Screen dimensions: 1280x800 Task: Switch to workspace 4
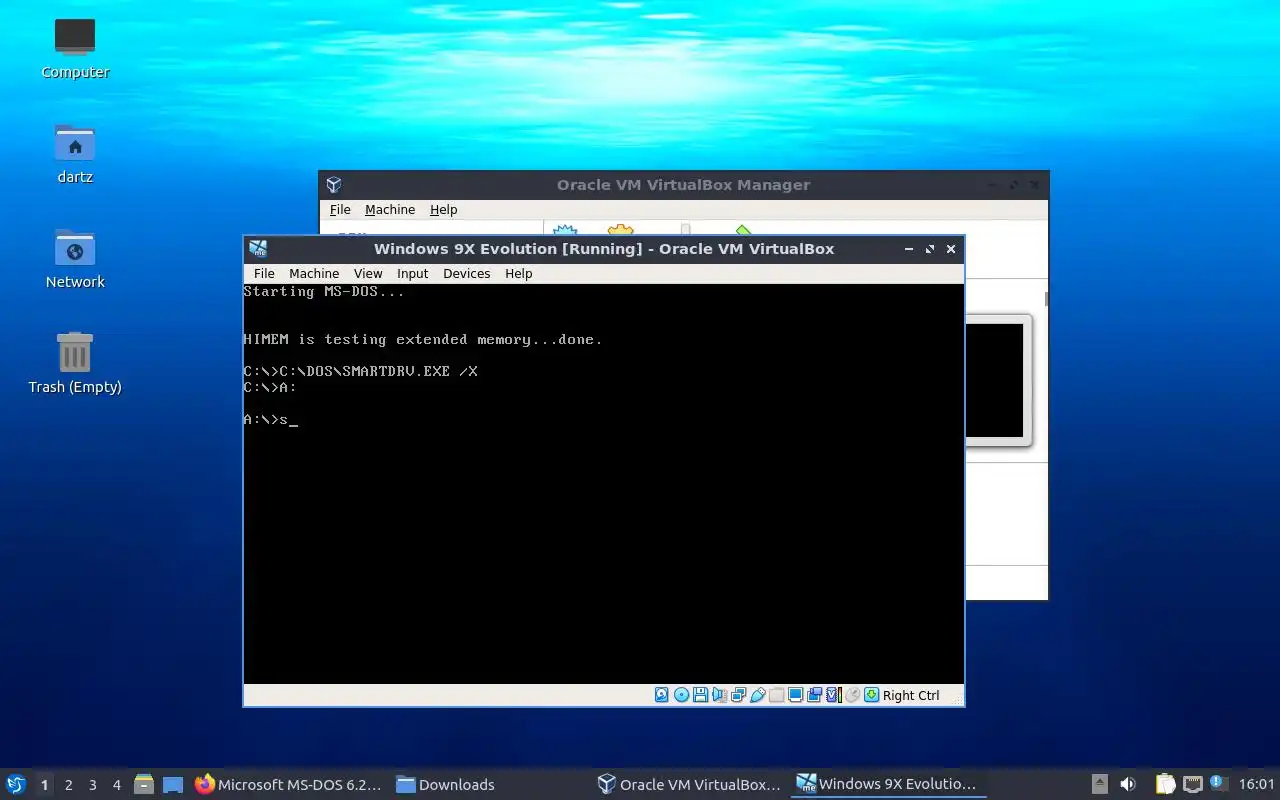pyautogui.click(x=116, y=785)
